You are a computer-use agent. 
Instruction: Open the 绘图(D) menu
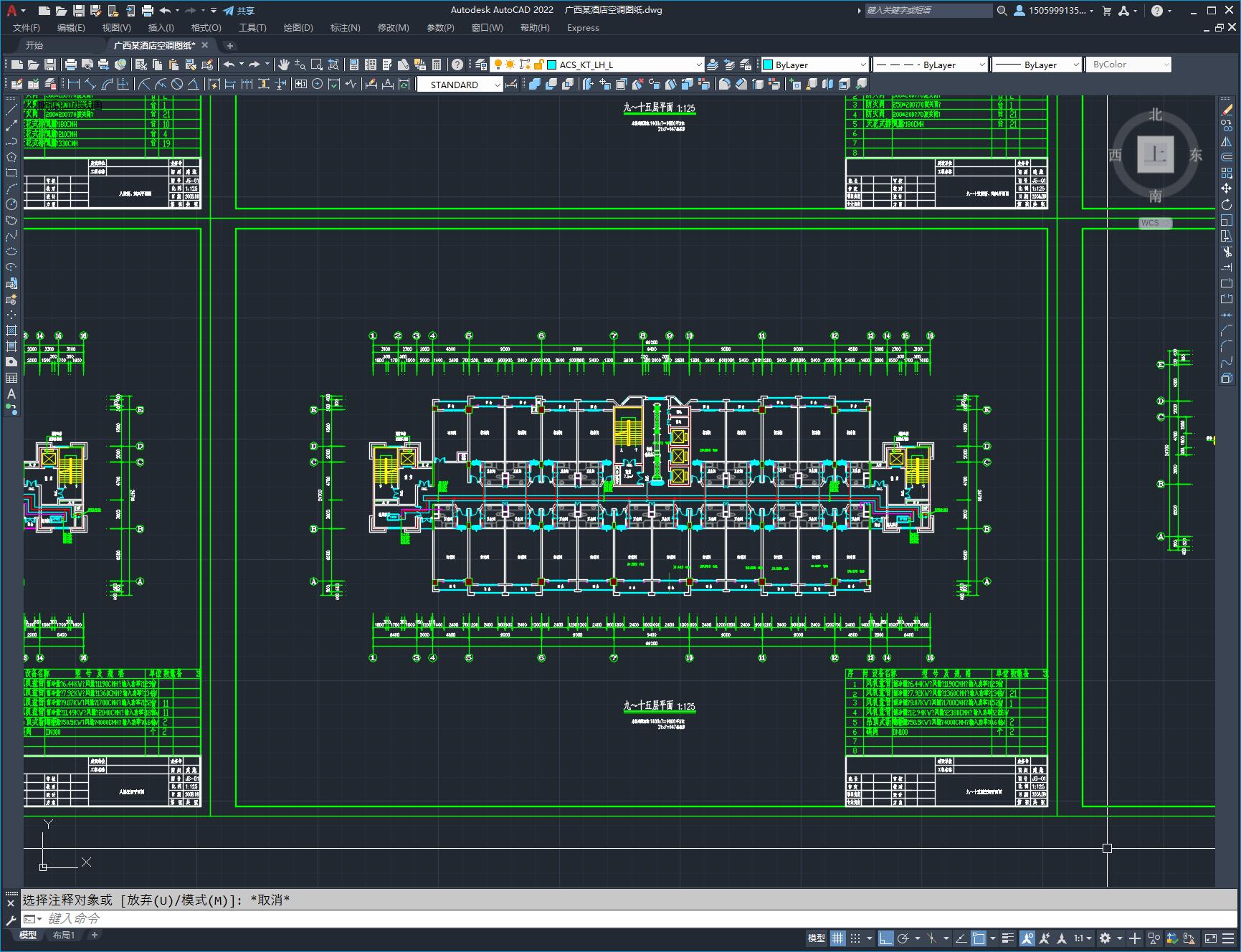[x=298, y=28]
